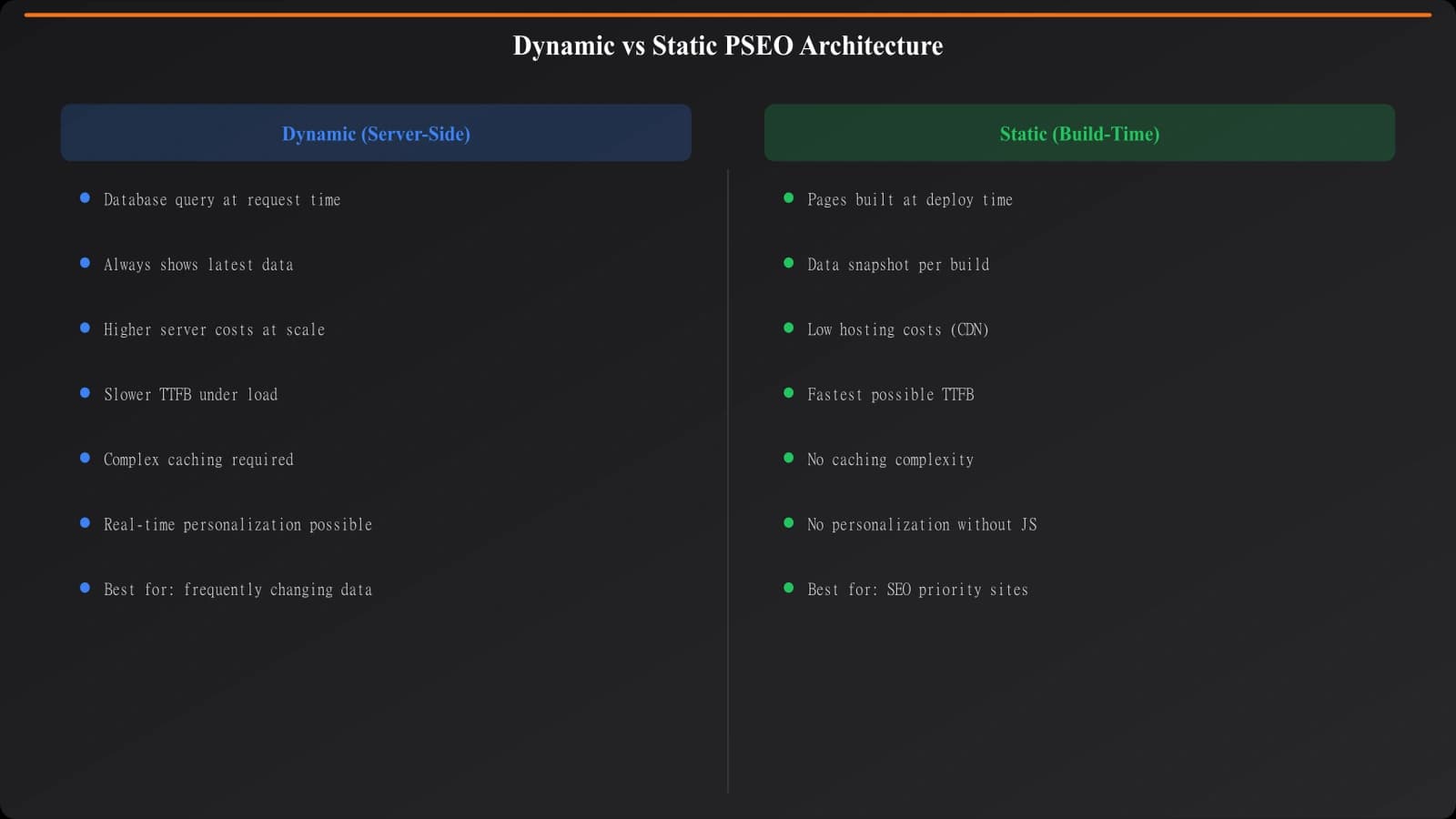This screenshot has width=1456, height=819.
Task: Select the 'Static (Build-Time)' header panel
Action: tap(1079, 133)
